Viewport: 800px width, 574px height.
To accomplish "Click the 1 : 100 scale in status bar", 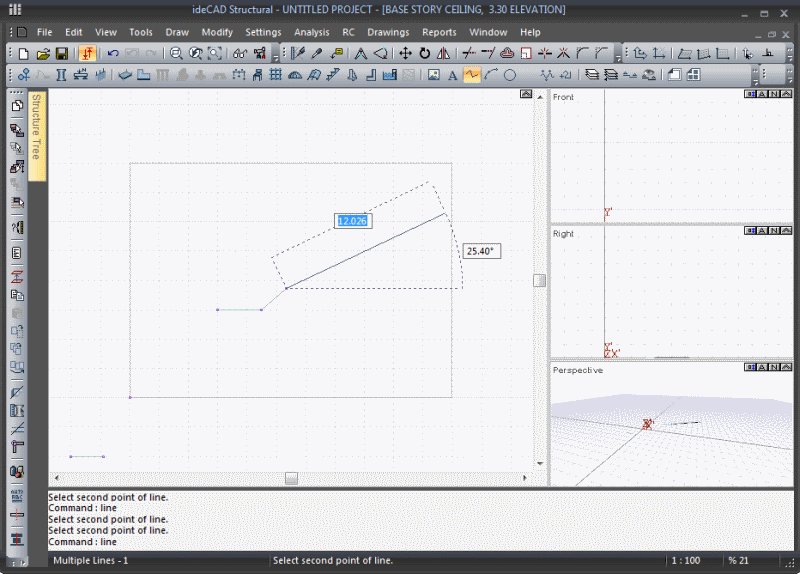I will tap(686, 560).
